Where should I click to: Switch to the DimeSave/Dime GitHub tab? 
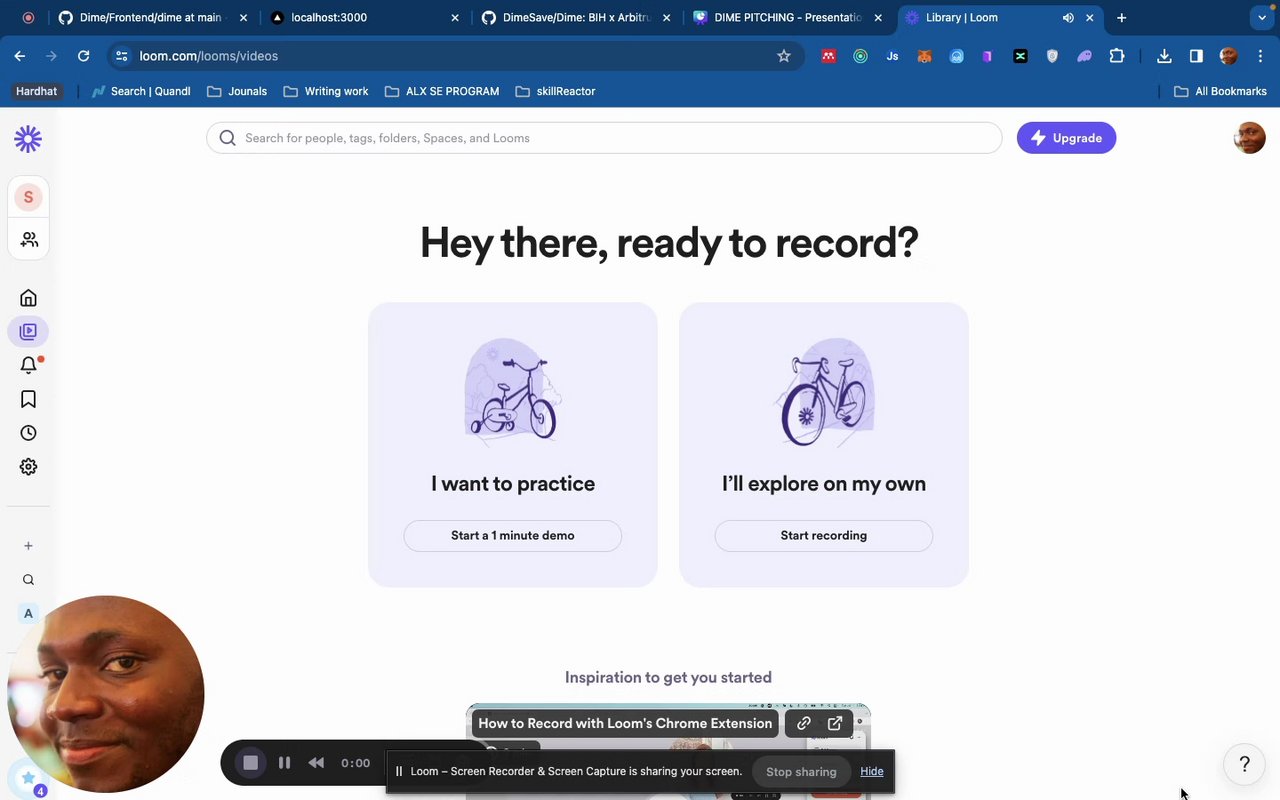click(577, 17)
